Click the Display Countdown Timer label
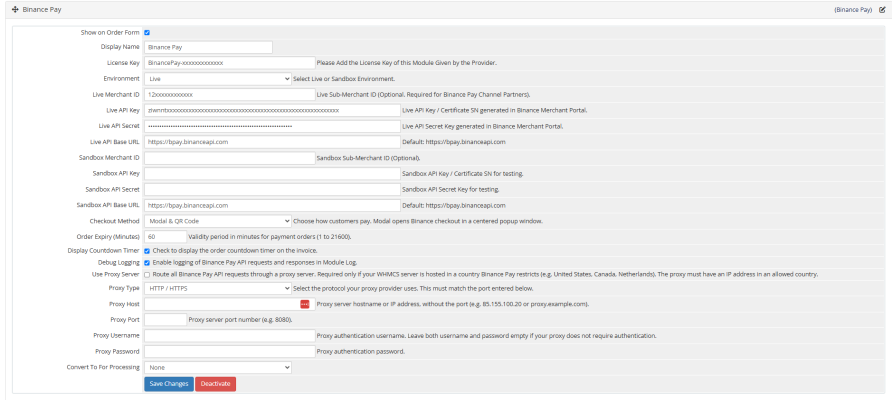Image resolution: width=892 pixels, height=400 pixels. tap(103, 250)
